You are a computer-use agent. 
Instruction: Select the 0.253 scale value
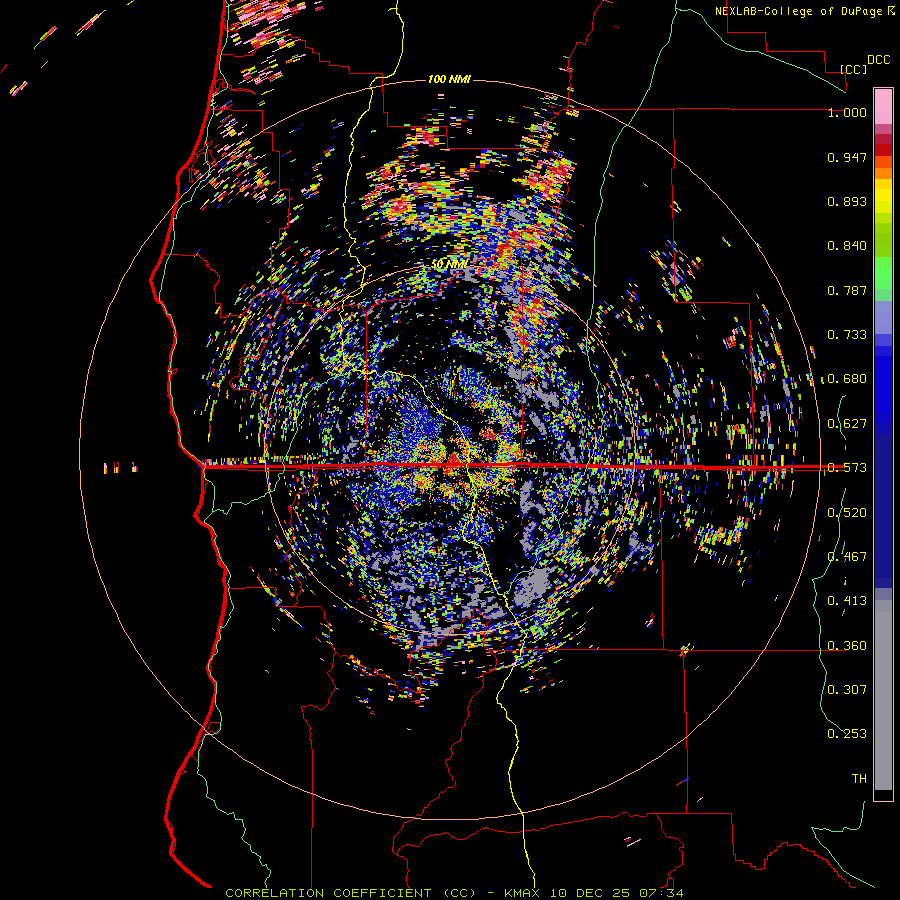tap(847, 734)
